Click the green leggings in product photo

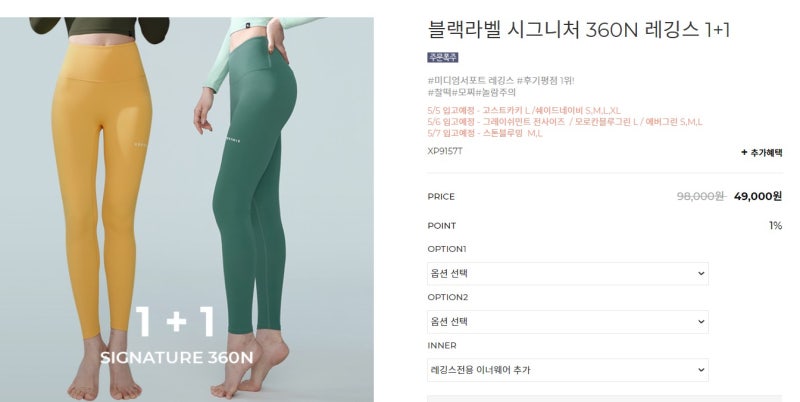[254, 189]
